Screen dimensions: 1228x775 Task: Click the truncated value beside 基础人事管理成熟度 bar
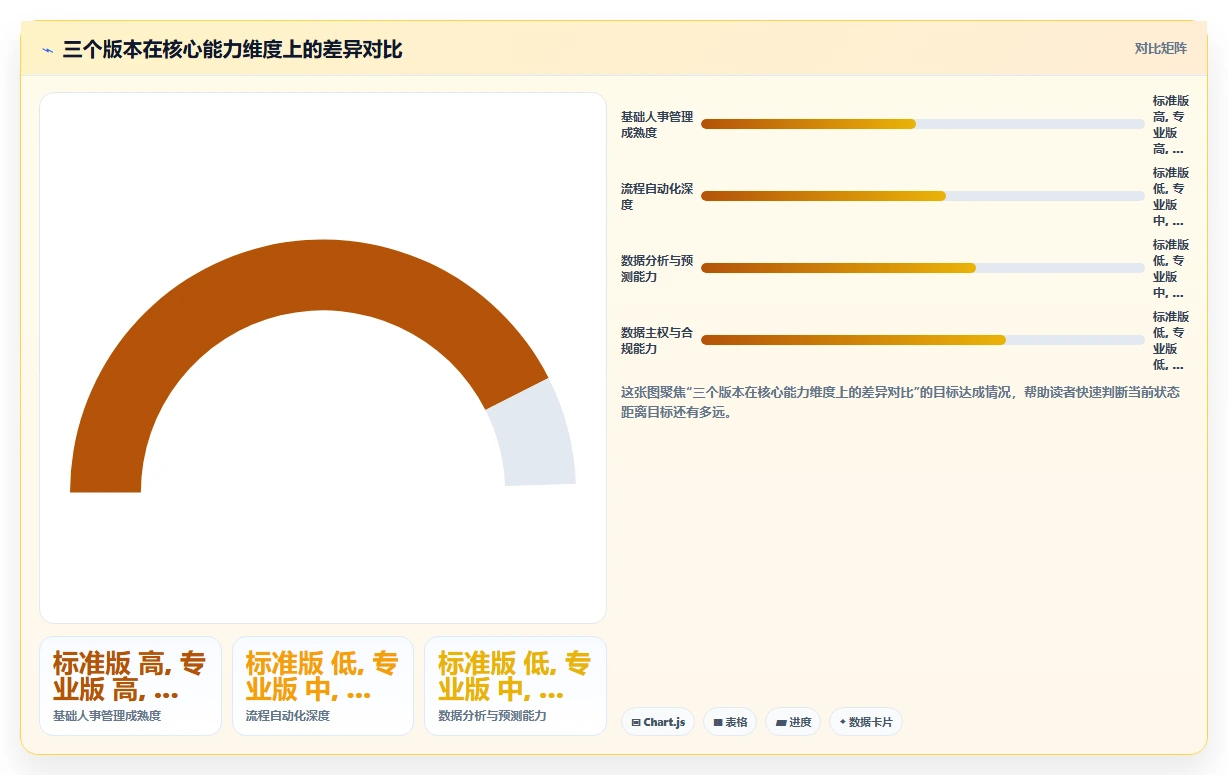click(1171, 124)
